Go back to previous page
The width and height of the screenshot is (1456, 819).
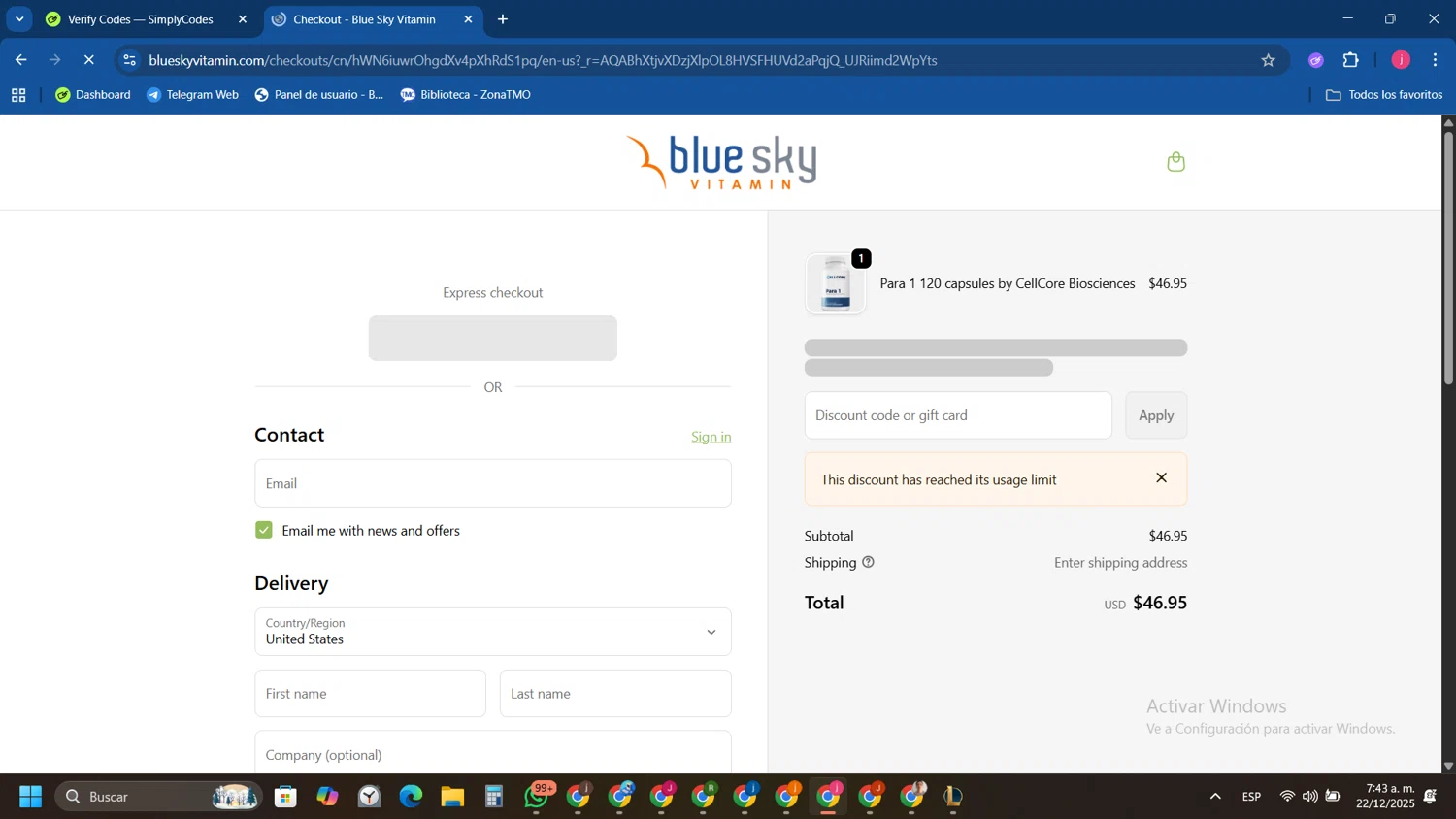point(20,60)
